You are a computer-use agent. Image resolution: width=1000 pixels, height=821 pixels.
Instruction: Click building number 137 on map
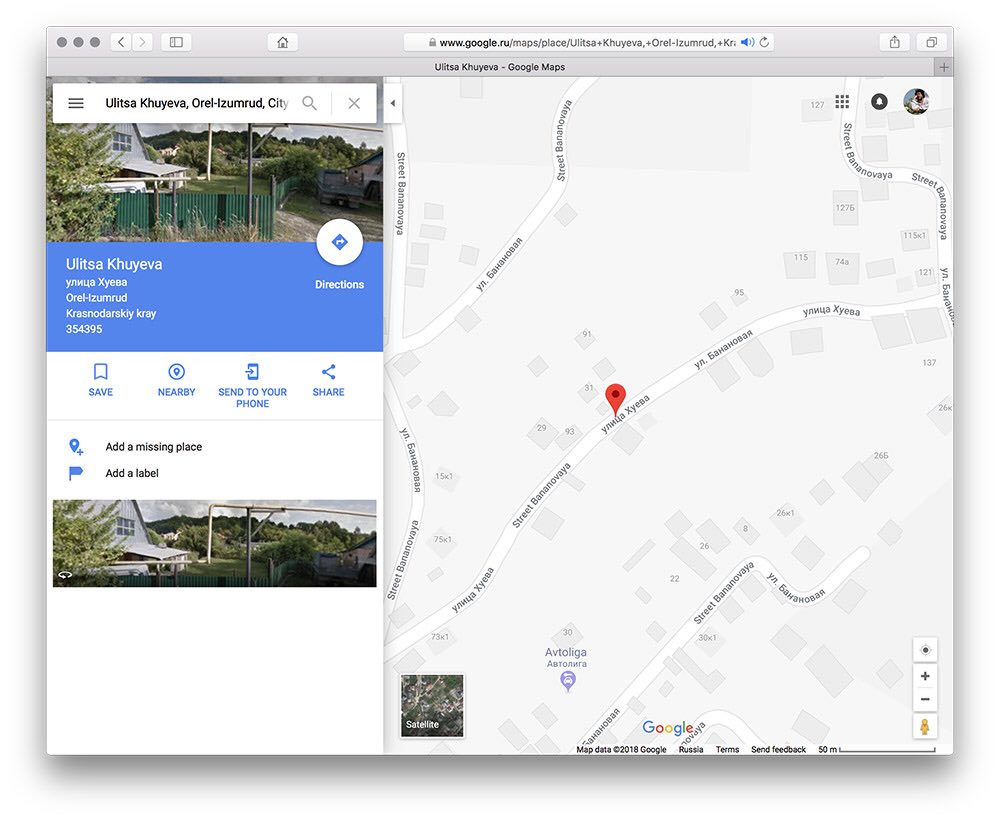(x=929, y=362)
